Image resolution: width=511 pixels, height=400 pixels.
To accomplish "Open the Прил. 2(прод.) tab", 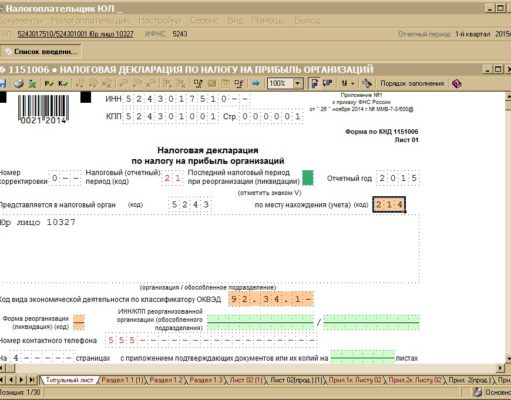I will click(469, 380).
